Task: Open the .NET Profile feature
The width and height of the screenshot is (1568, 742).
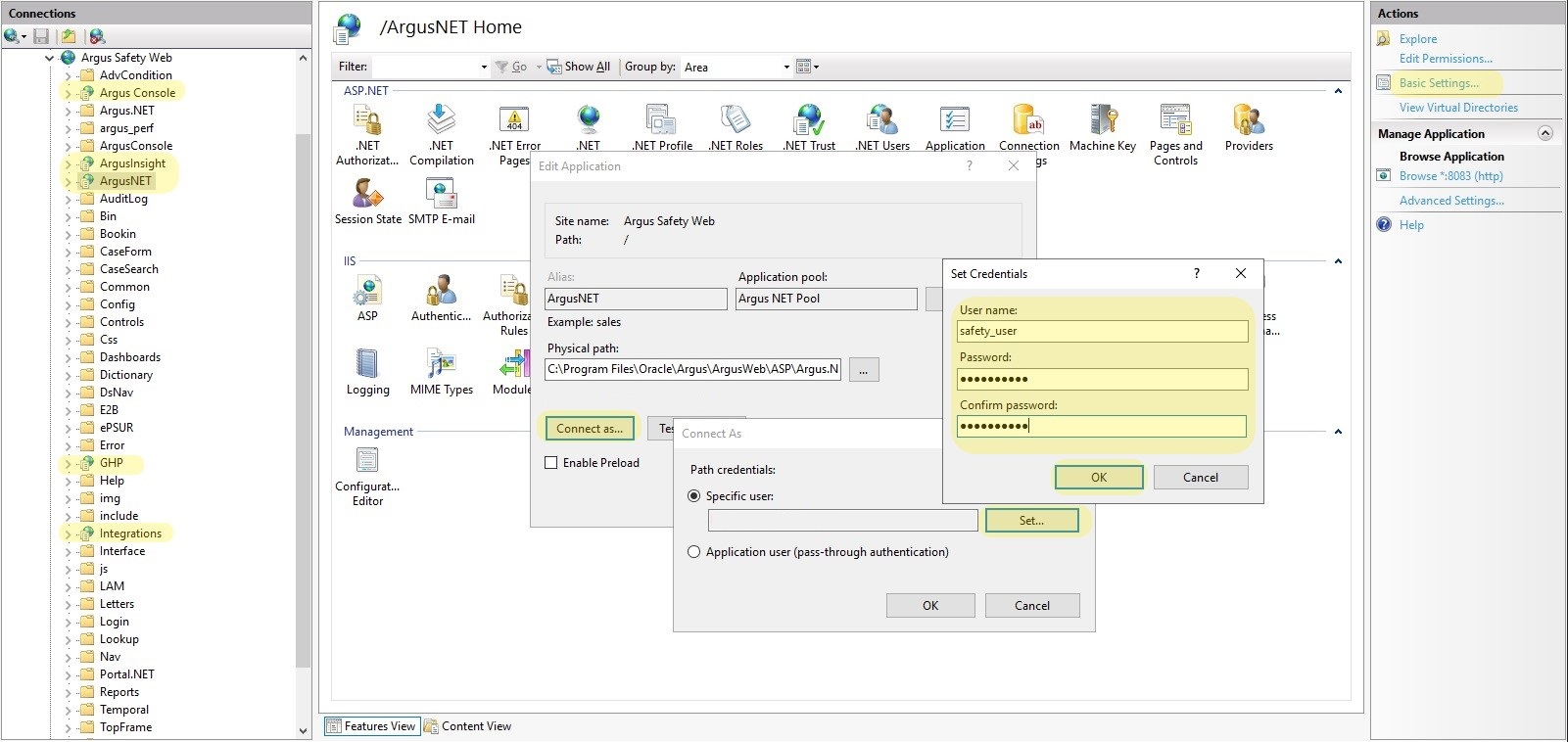Action: click(x=662, y=128)
